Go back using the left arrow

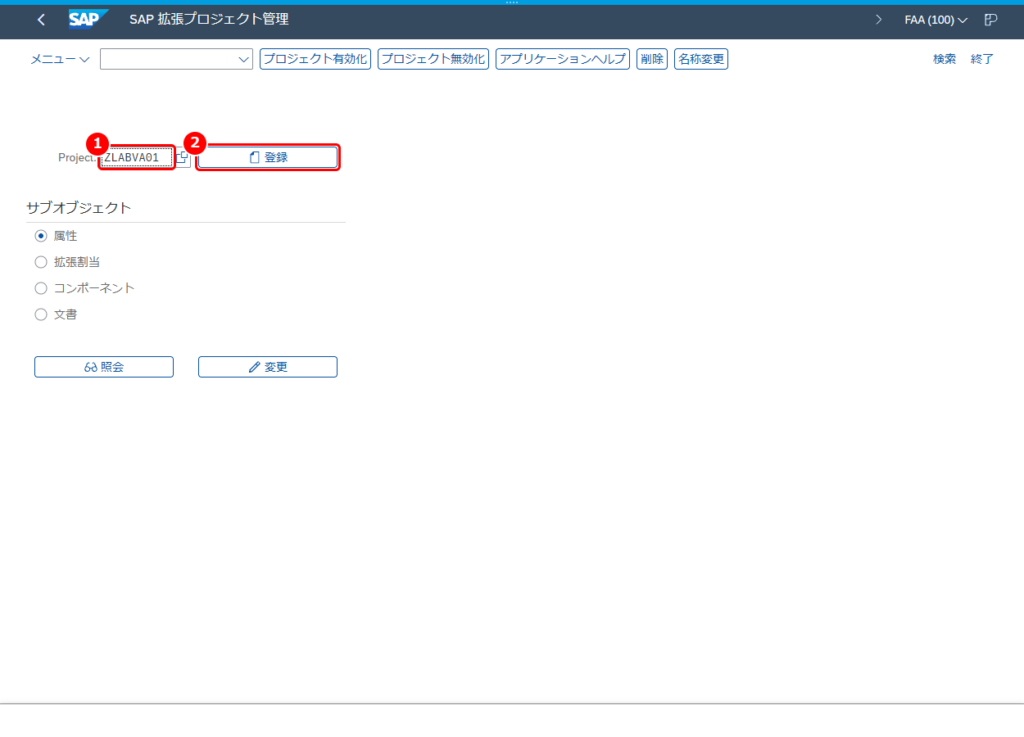[x=41, y=20]
